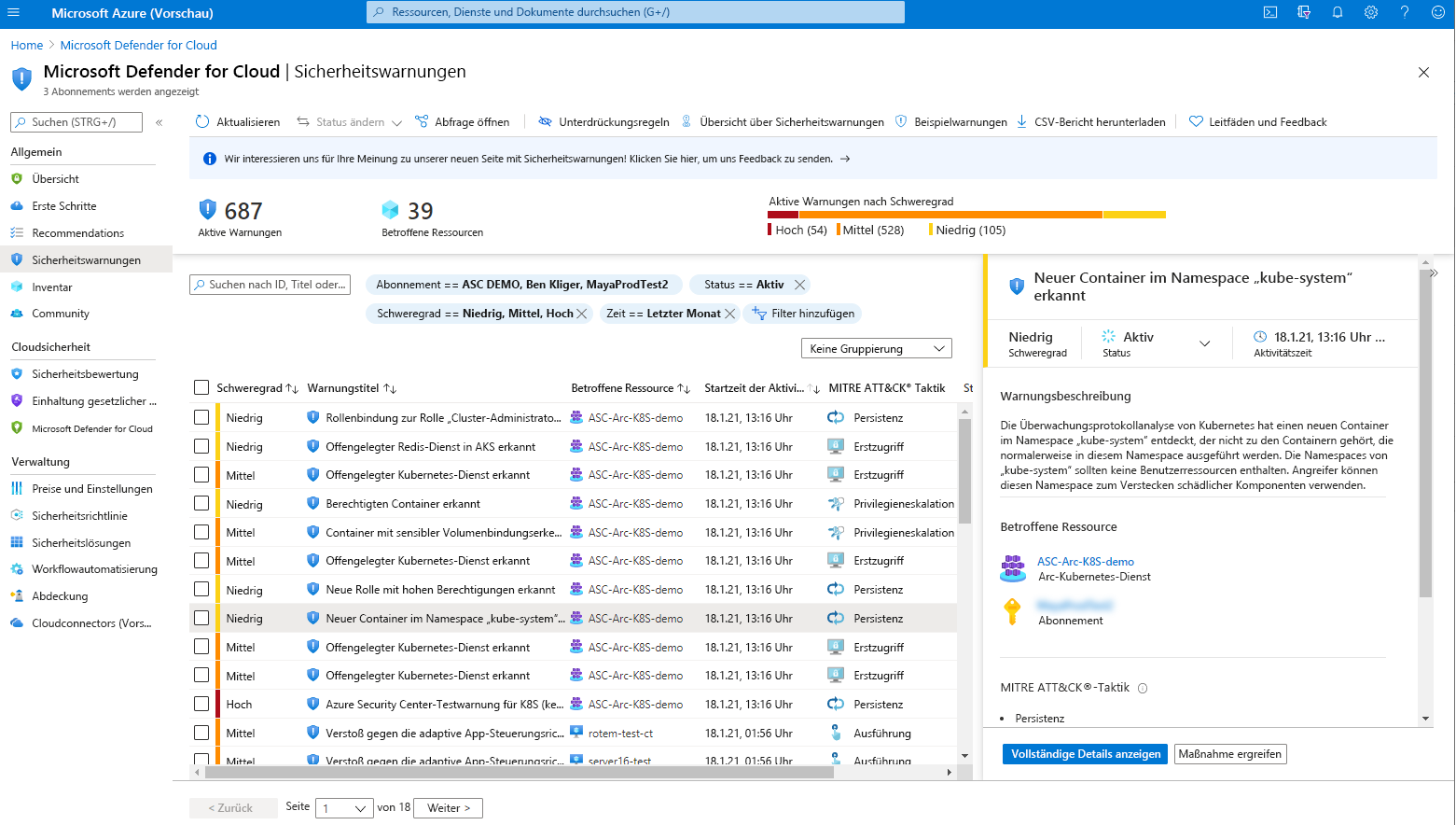Viewport: 1456px width, 825px height.
Task: Click the CSV-Bericht herunterladen download icon
Action: point(1022,121)
